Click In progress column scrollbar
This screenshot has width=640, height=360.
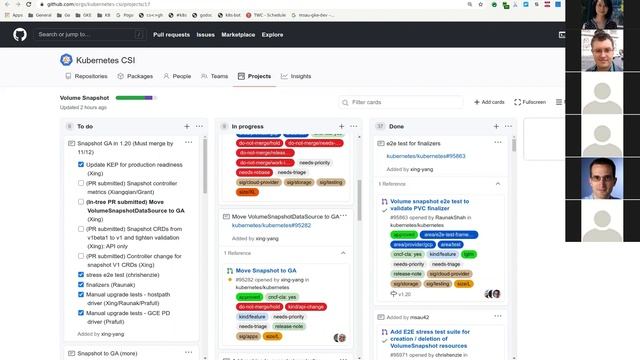359,200
